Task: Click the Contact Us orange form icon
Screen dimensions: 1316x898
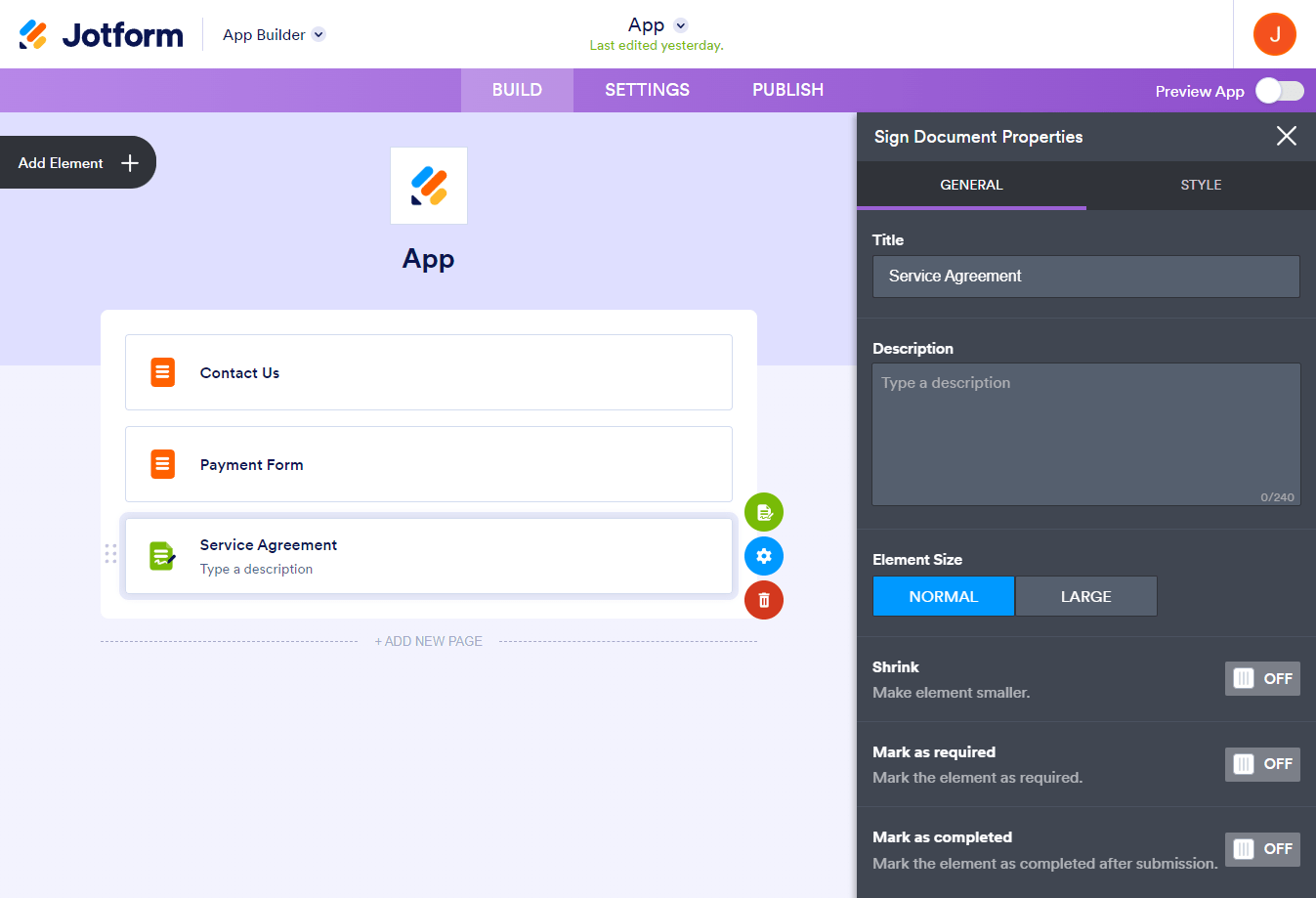Action: pos(163,372)
